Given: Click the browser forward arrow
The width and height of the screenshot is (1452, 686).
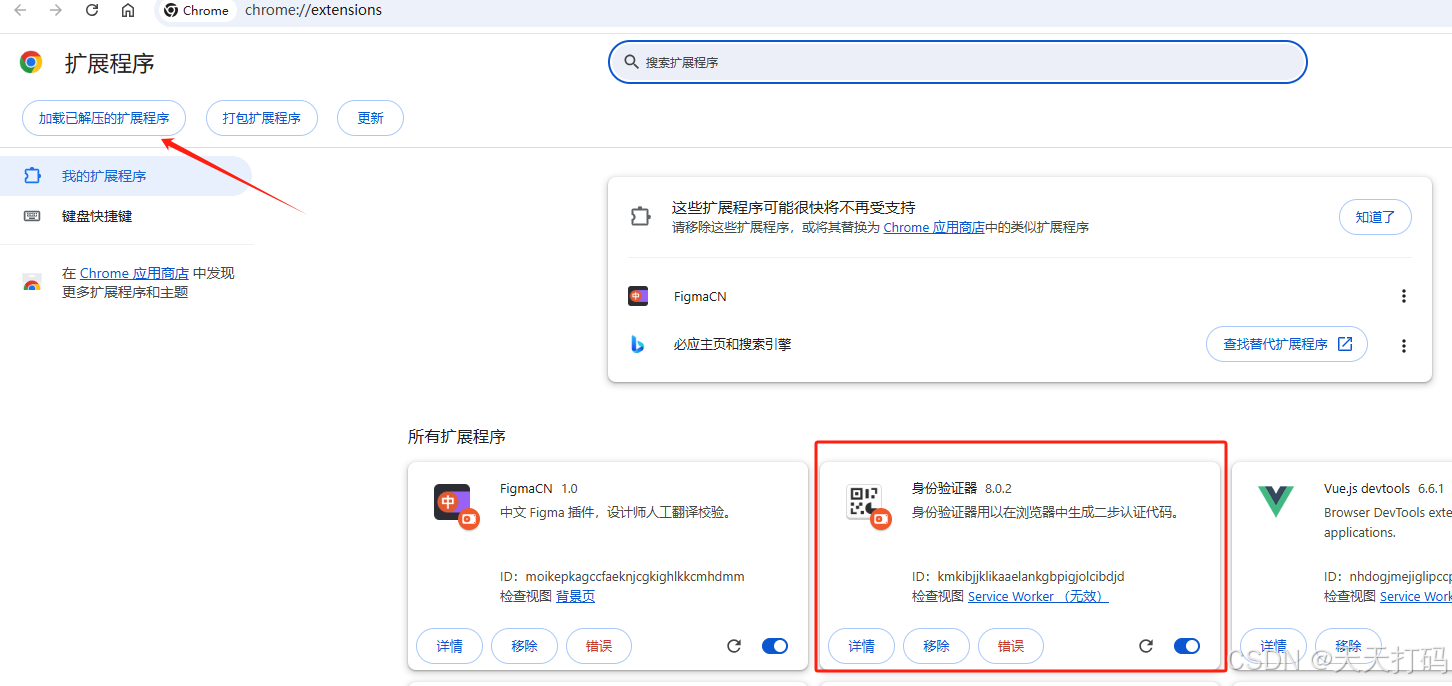Looking at the screenshot, I should 56,10.
